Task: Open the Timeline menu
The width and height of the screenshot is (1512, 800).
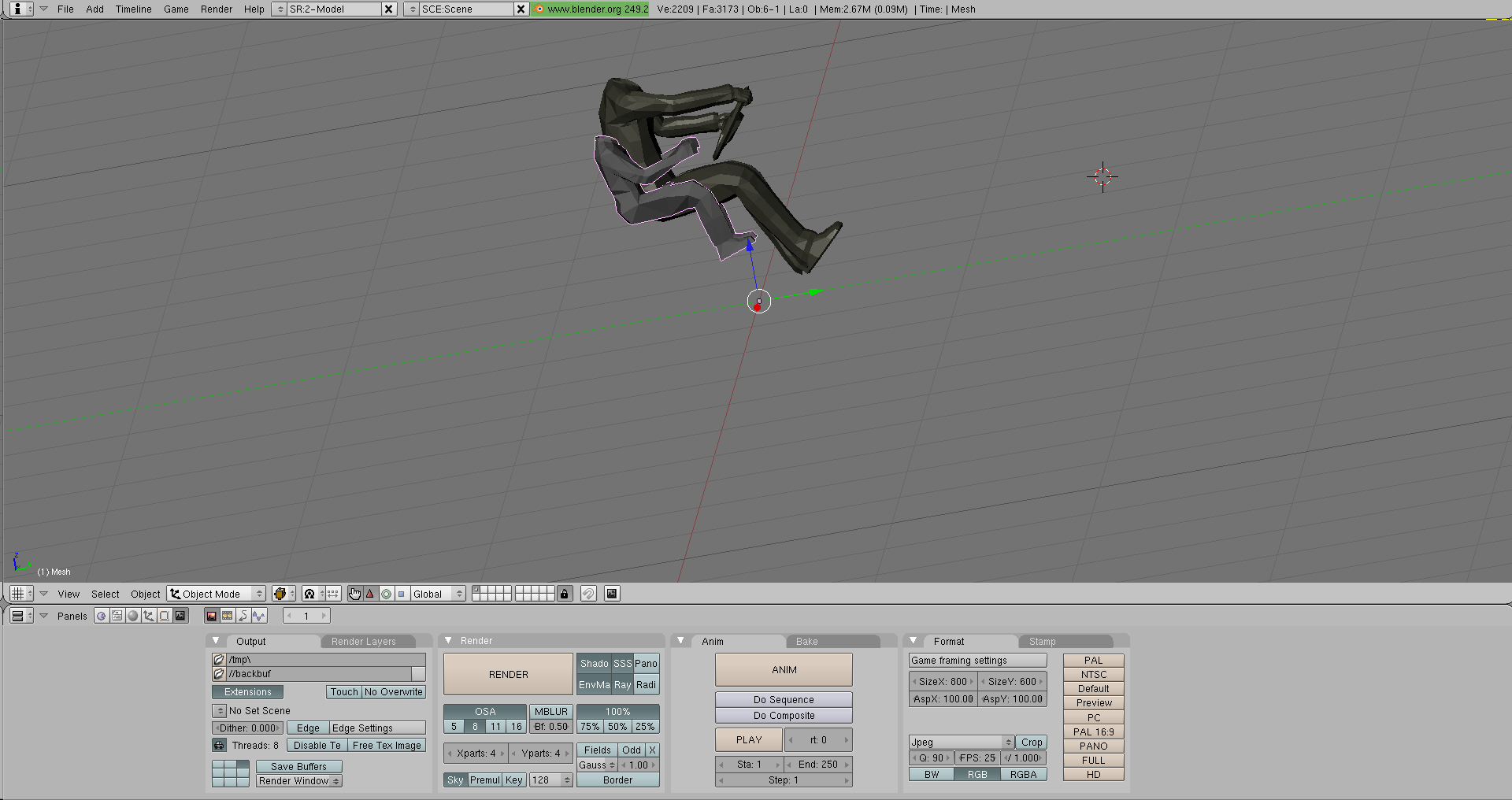Action: [x=133, y=9]
